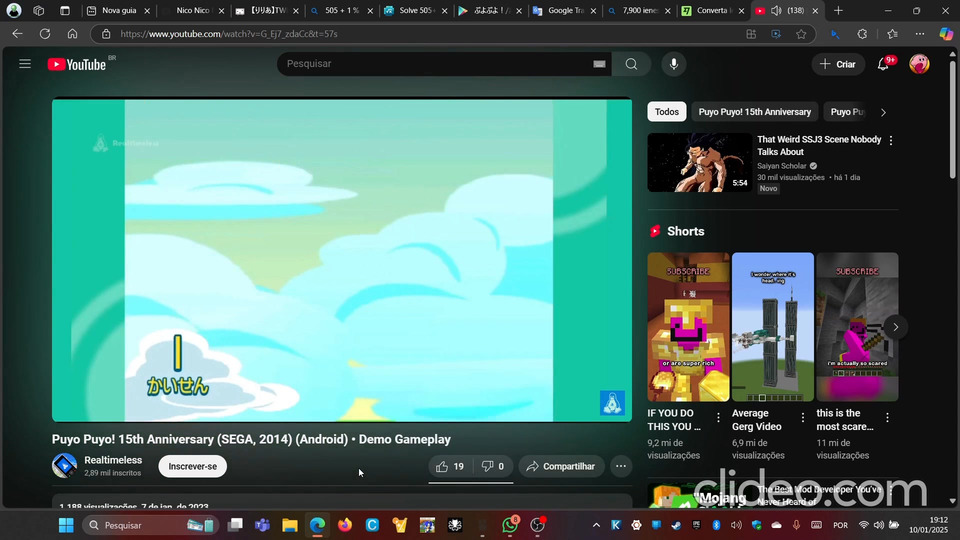Open WhatsApp from taskbar
The height and width of the screenshot is (540, 960).
509,525
